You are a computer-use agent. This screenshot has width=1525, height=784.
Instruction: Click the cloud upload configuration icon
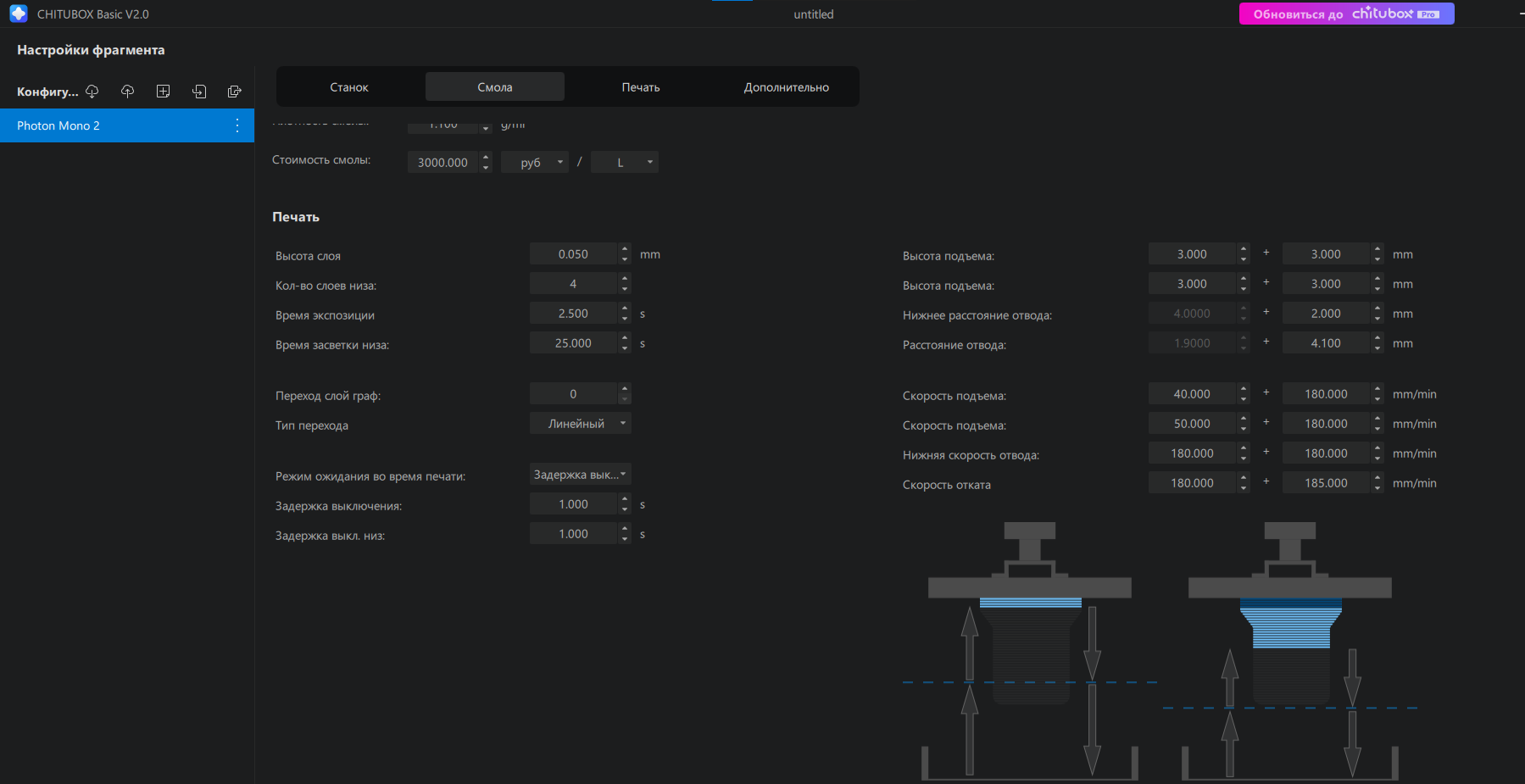[x=128, y=92]
